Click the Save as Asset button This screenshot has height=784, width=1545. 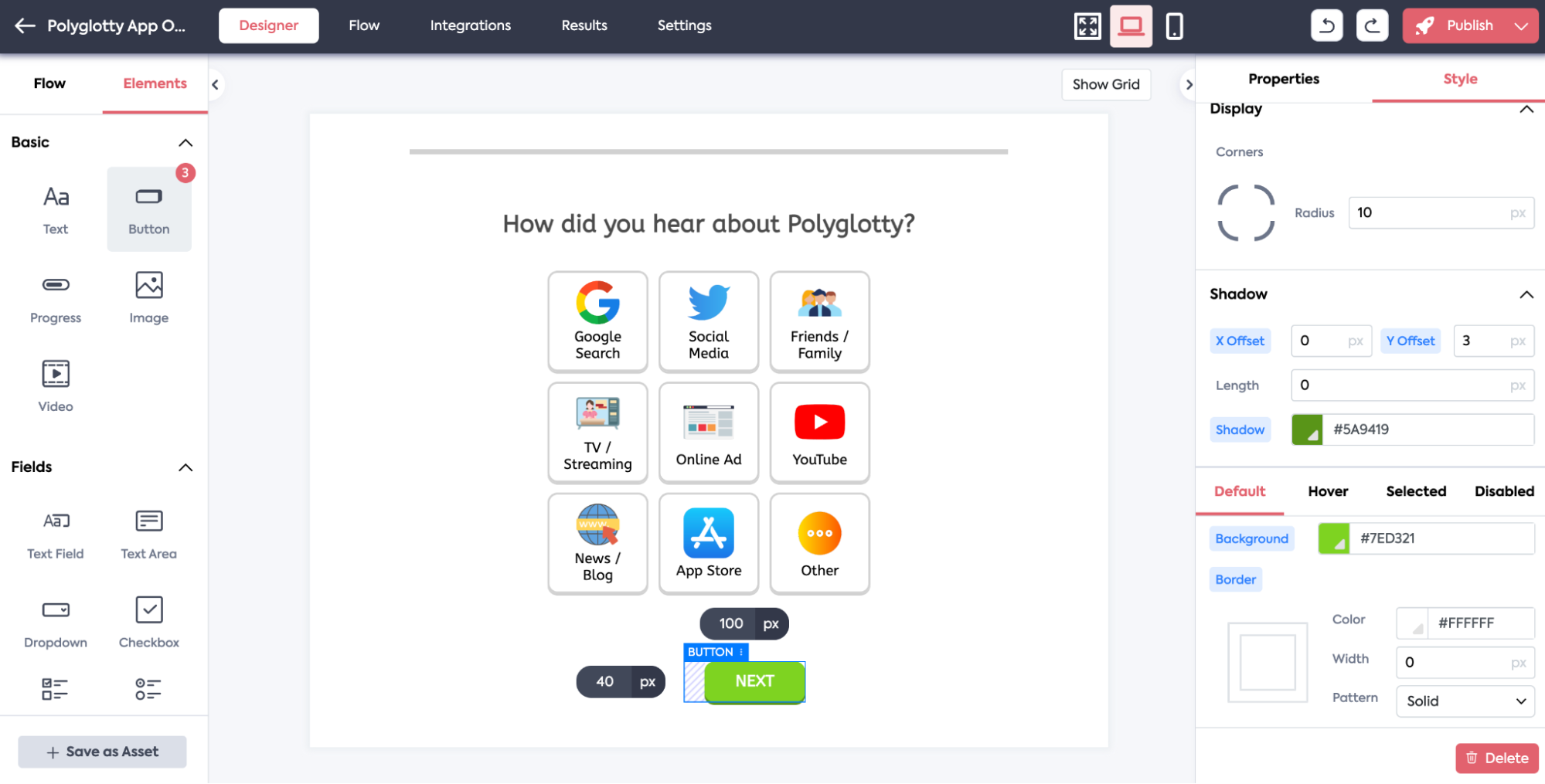(x=101, y=751)
